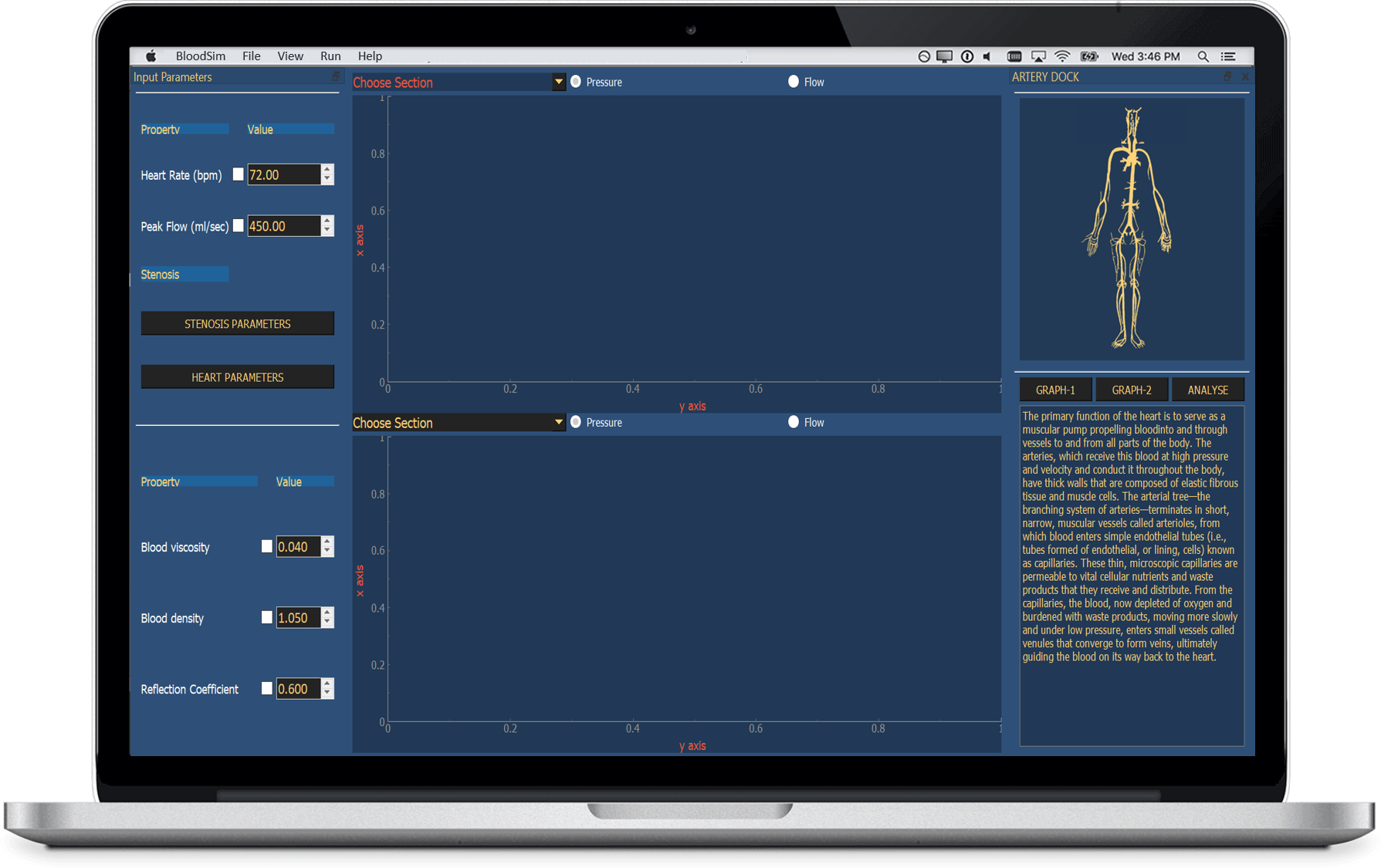The width and height of the screenshot is (1381, 868).
Task: Close the Artery Dock panel
Action: (1245, 76)
